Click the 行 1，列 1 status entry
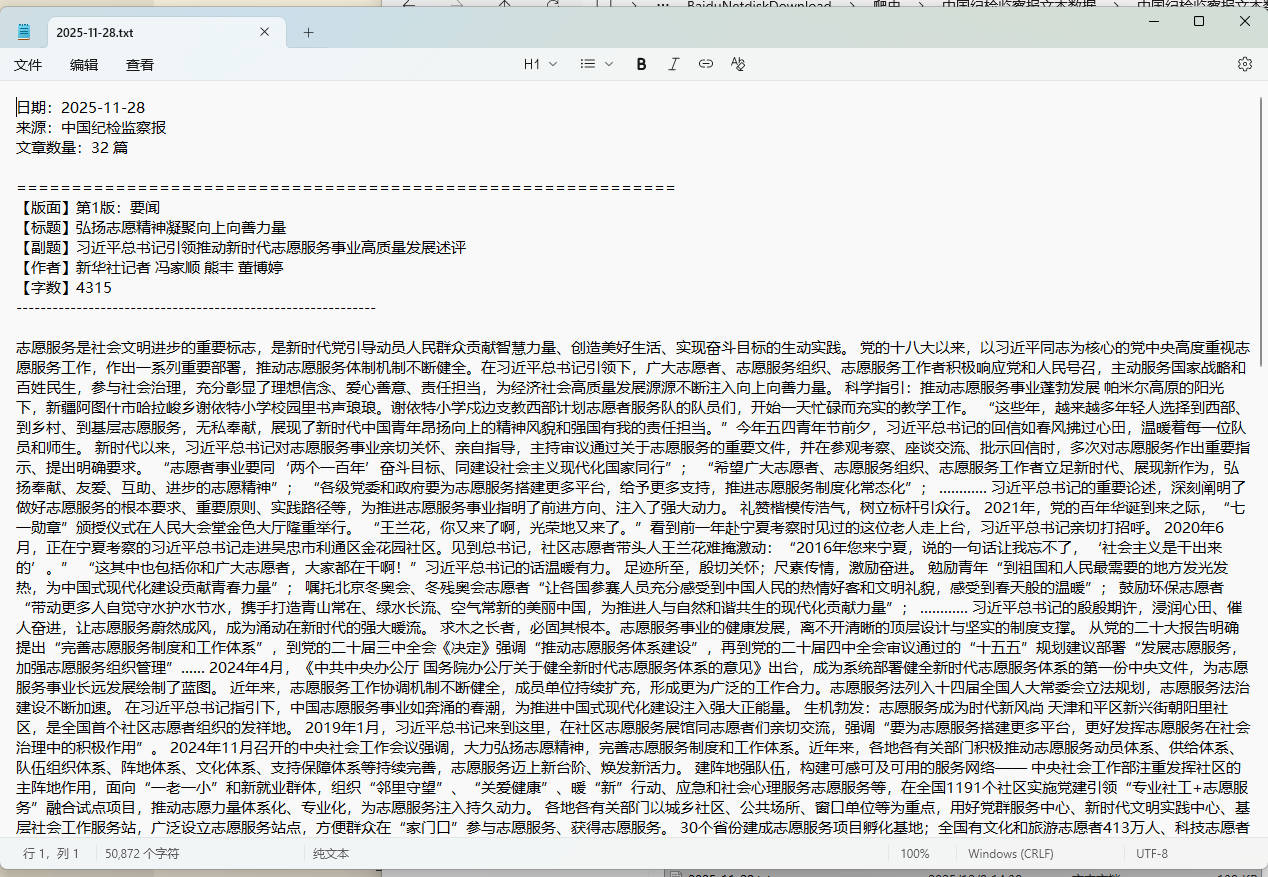 coord(51,854)
